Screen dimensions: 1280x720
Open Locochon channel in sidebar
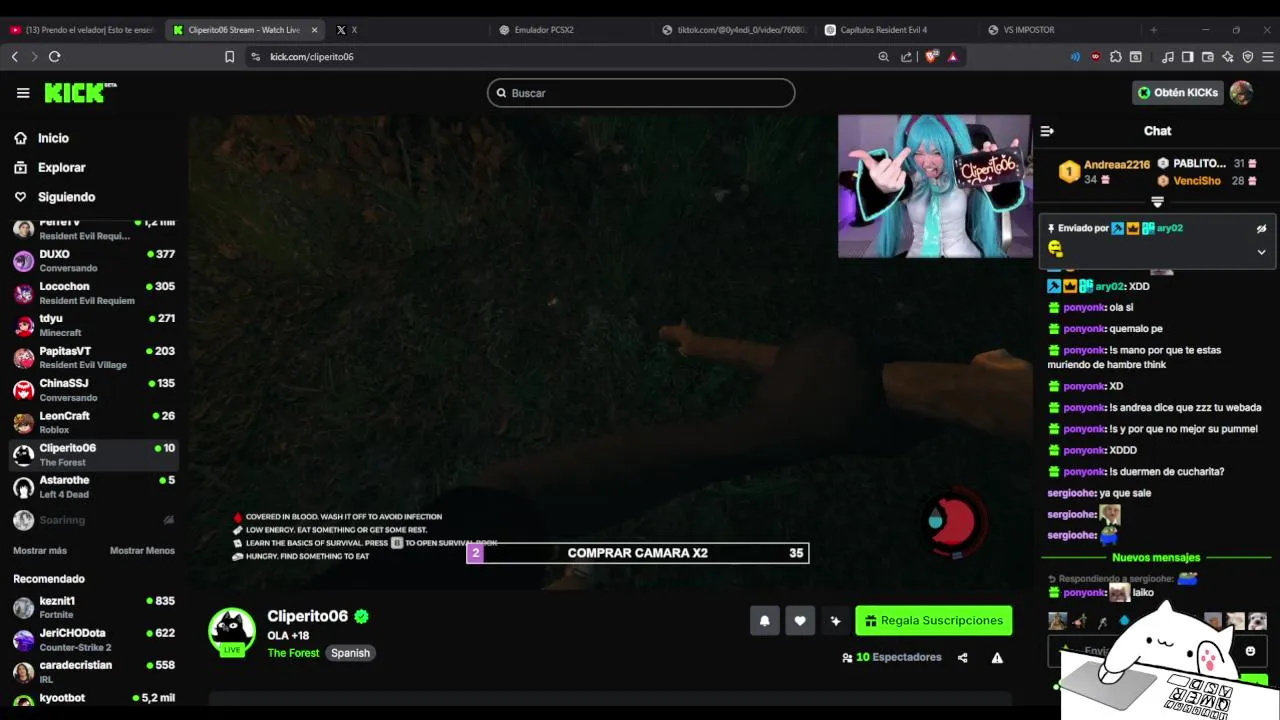tap(93, 292)
